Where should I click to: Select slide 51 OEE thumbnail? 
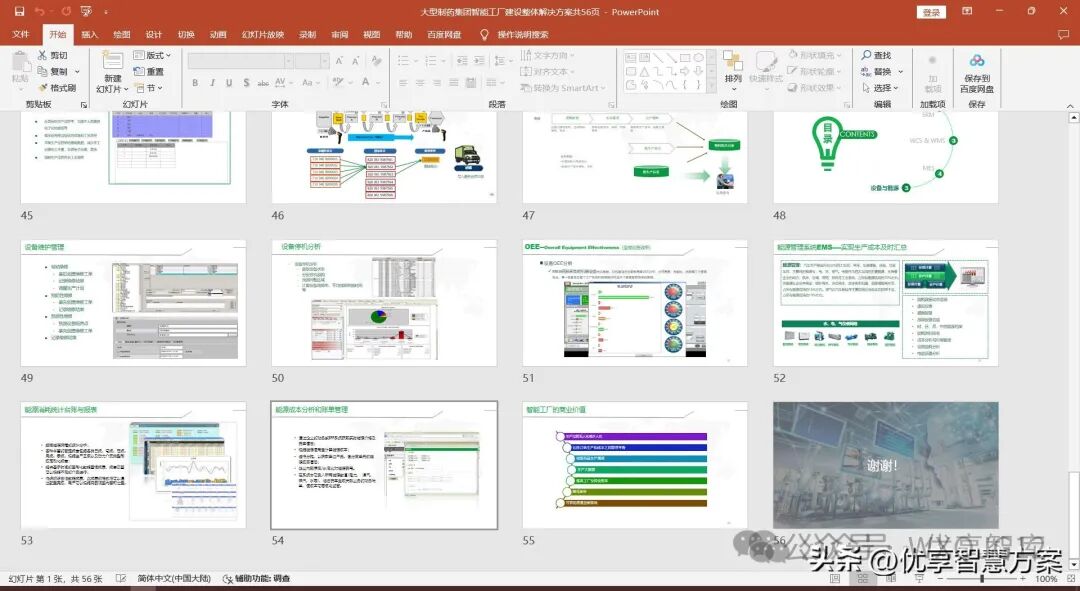click(634, 303)
